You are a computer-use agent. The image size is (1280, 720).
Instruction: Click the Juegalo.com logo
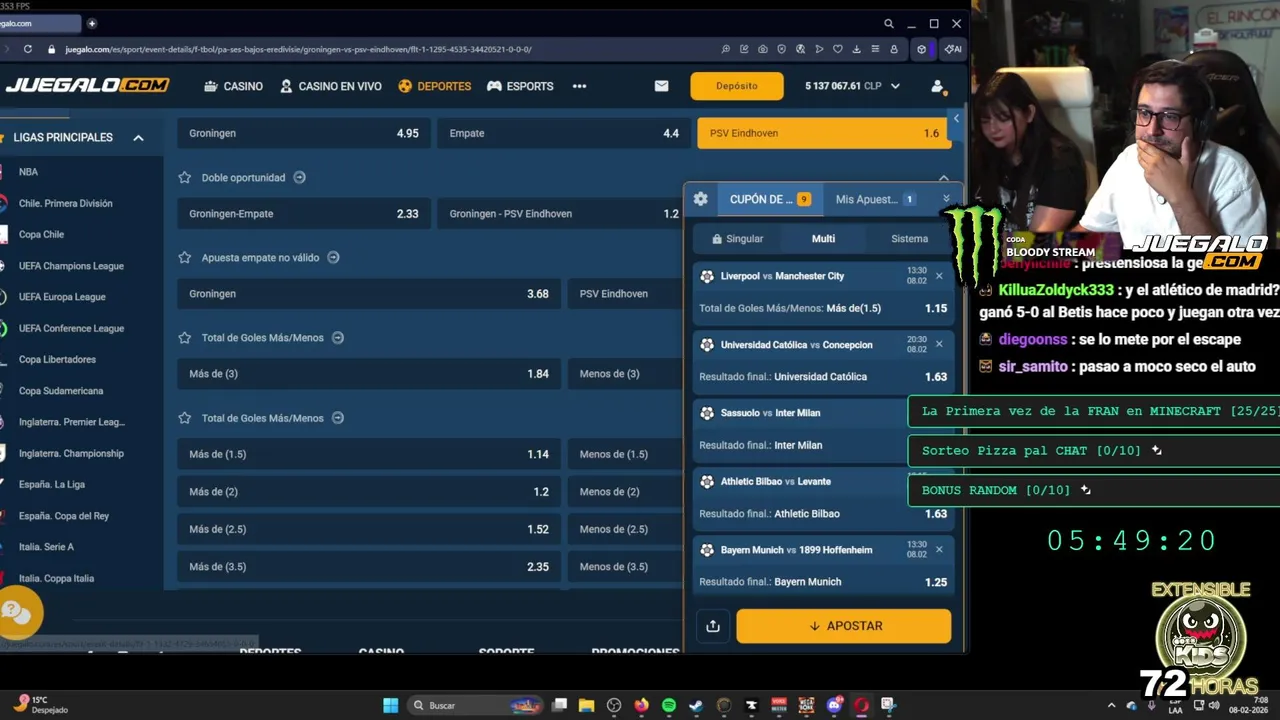pos(86,86)
